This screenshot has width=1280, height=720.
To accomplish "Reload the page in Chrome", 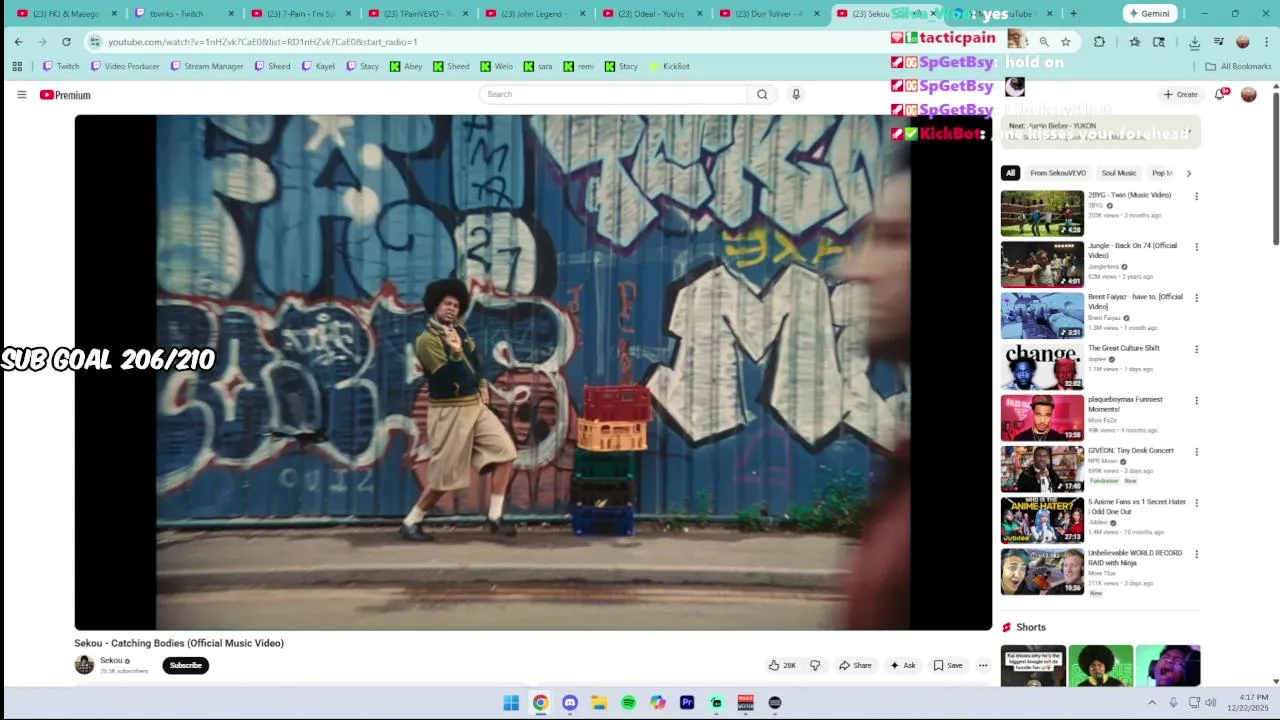I will point(66,42).
